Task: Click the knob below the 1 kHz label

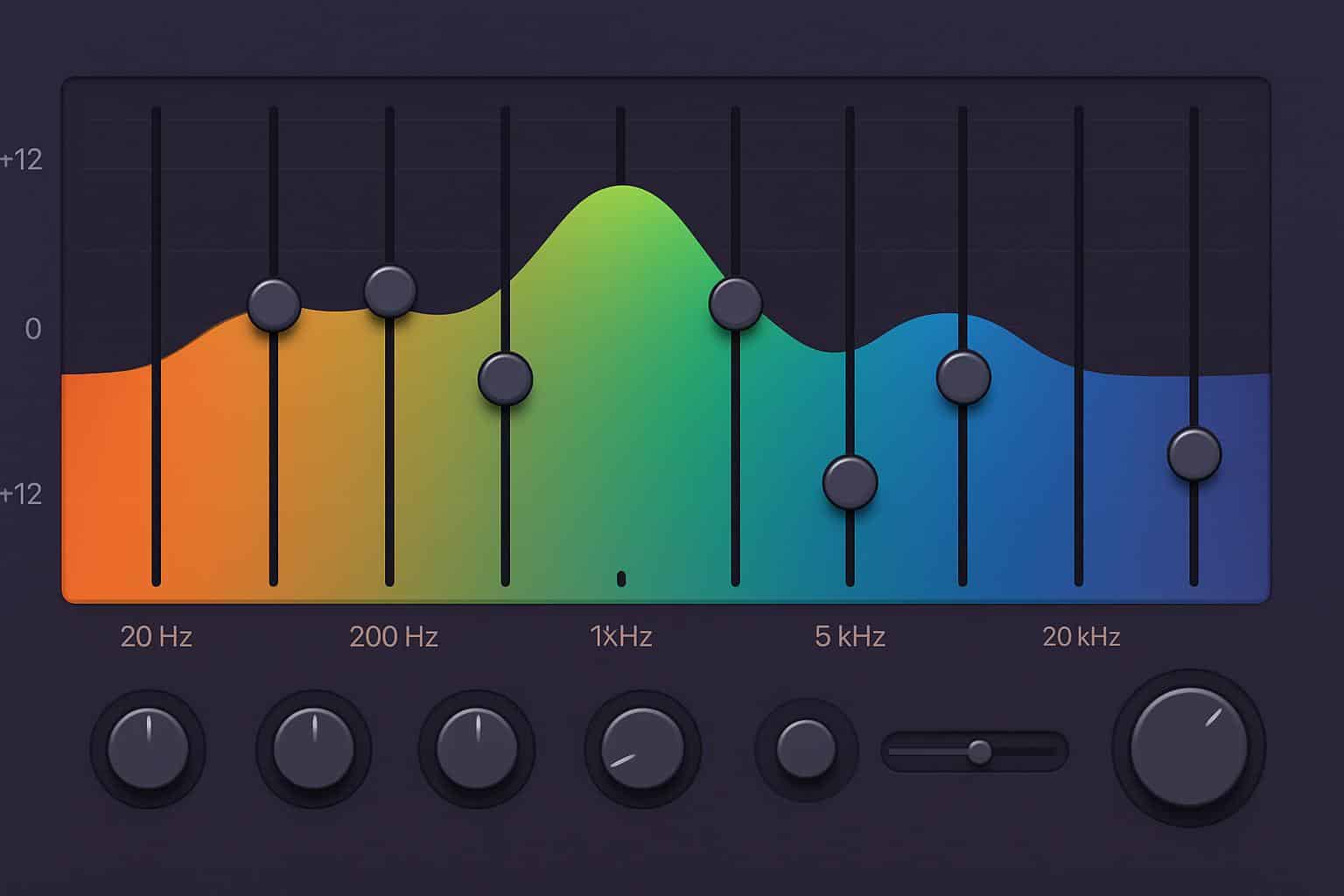Action: pyautogui.click(x=642, y=749)
